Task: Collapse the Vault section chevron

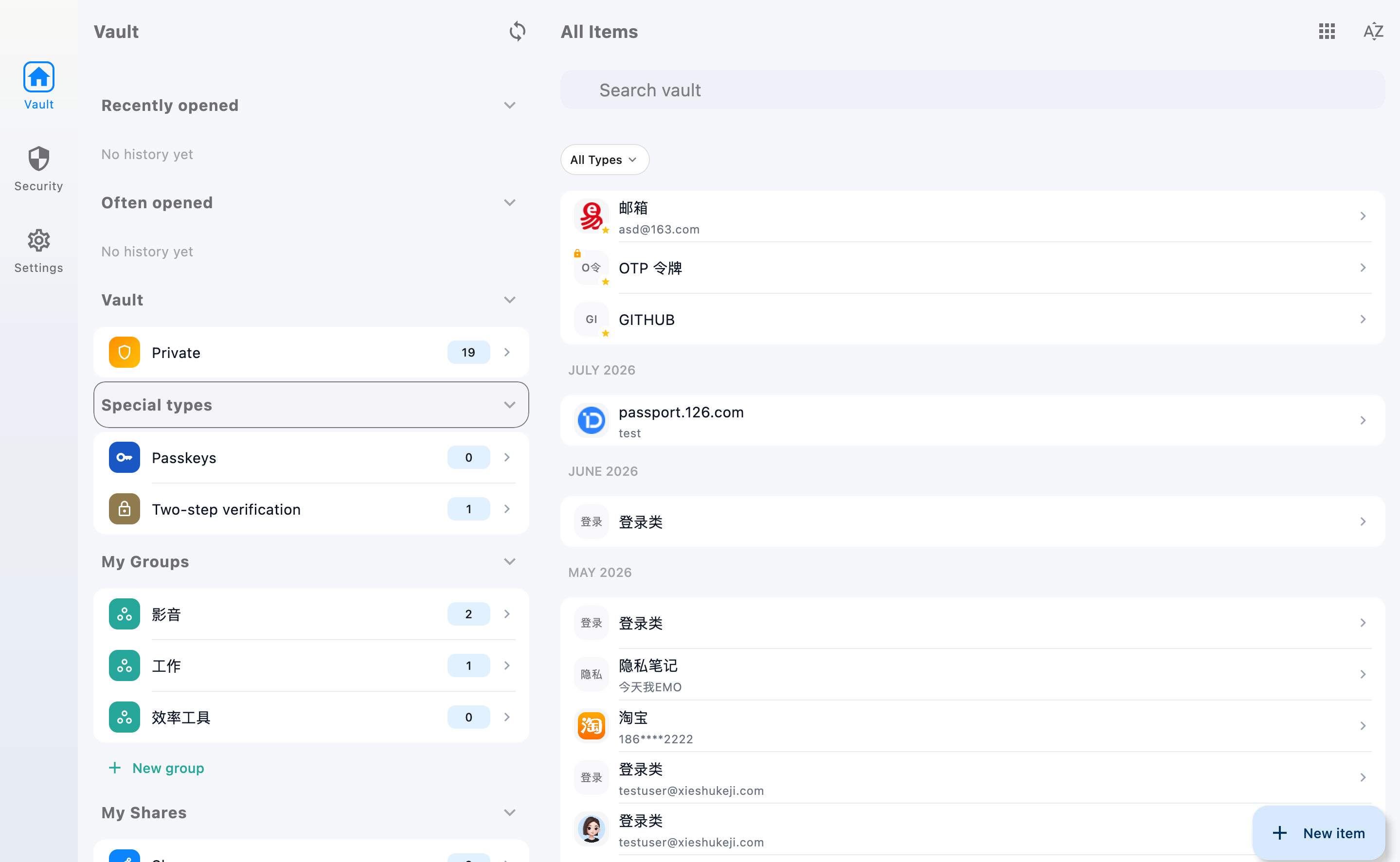Action: click(510, 300)
